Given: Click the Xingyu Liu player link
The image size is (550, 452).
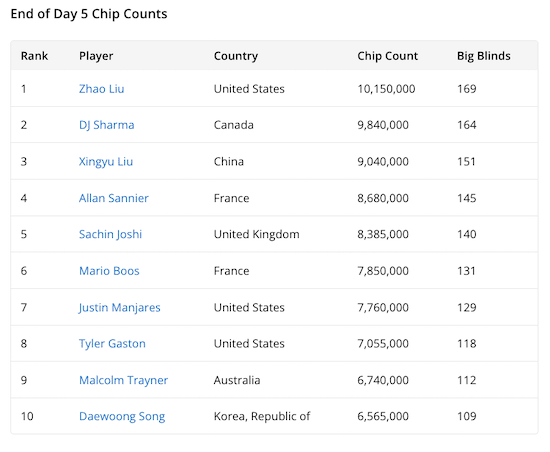Looking at the screenshot, I should (x=106, y=161).
